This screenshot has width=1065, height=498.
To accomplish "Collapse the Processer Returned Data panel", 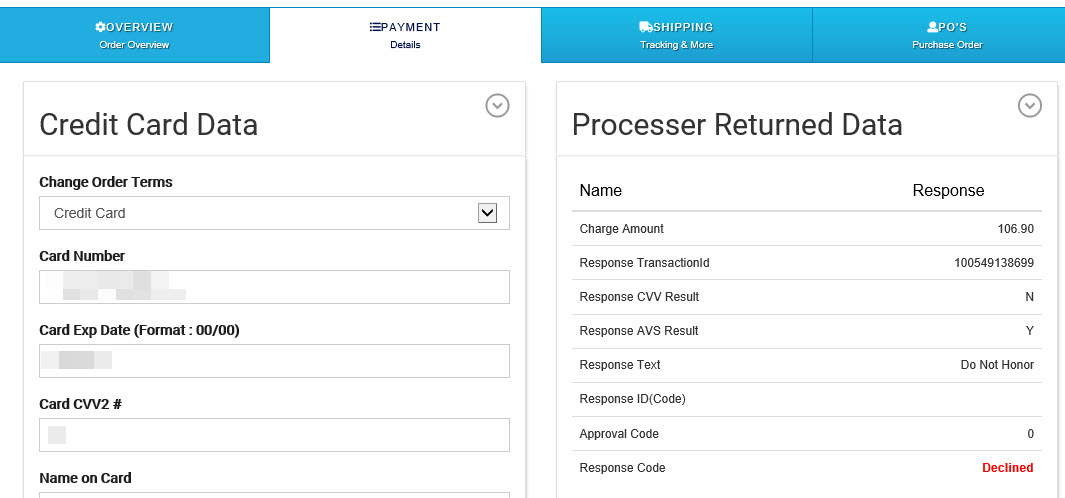I will coord(1029,105).
